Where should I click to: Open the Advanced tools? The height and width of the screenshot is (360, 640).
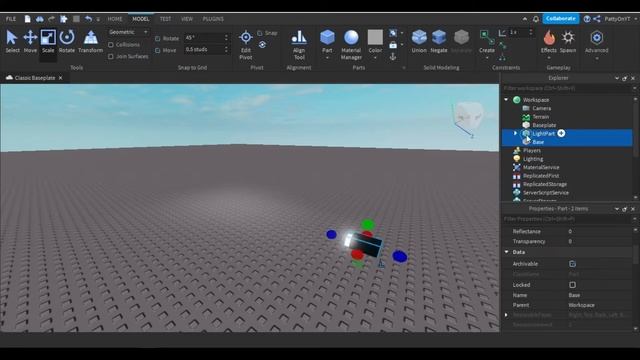[x=596, y=41]
